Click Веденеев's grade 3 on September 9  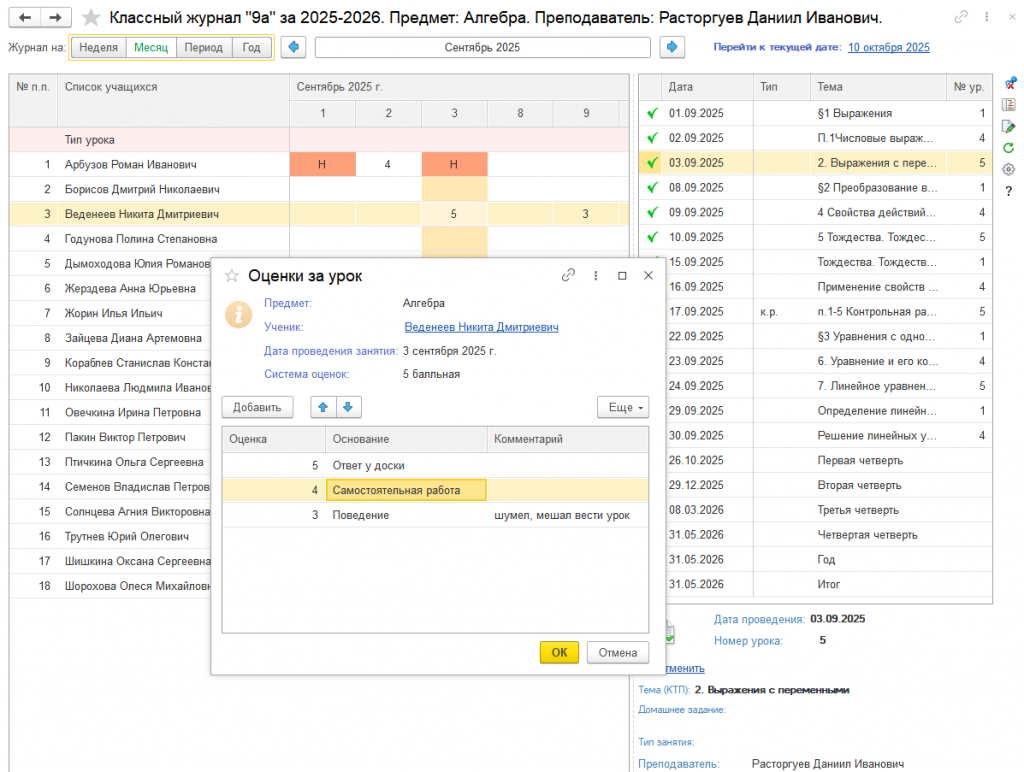[x=585, y=214]
